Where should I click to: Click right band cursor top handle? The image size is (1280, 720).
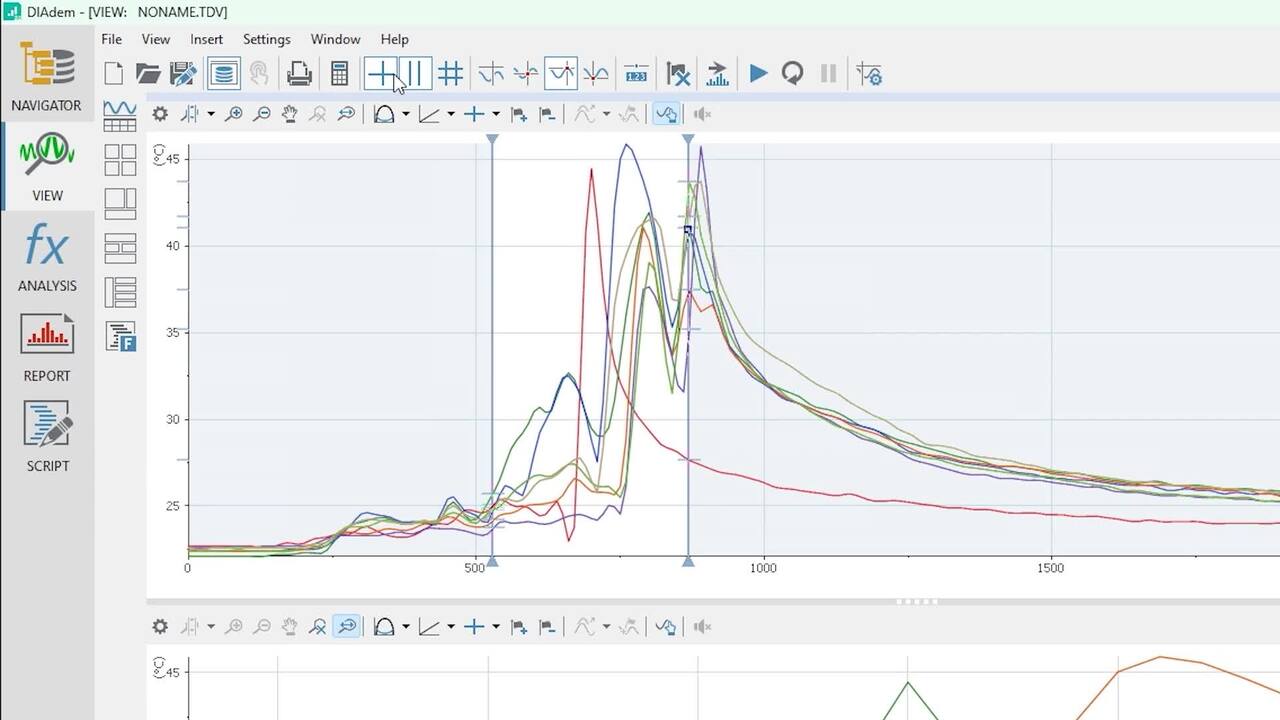coord(688,140)
